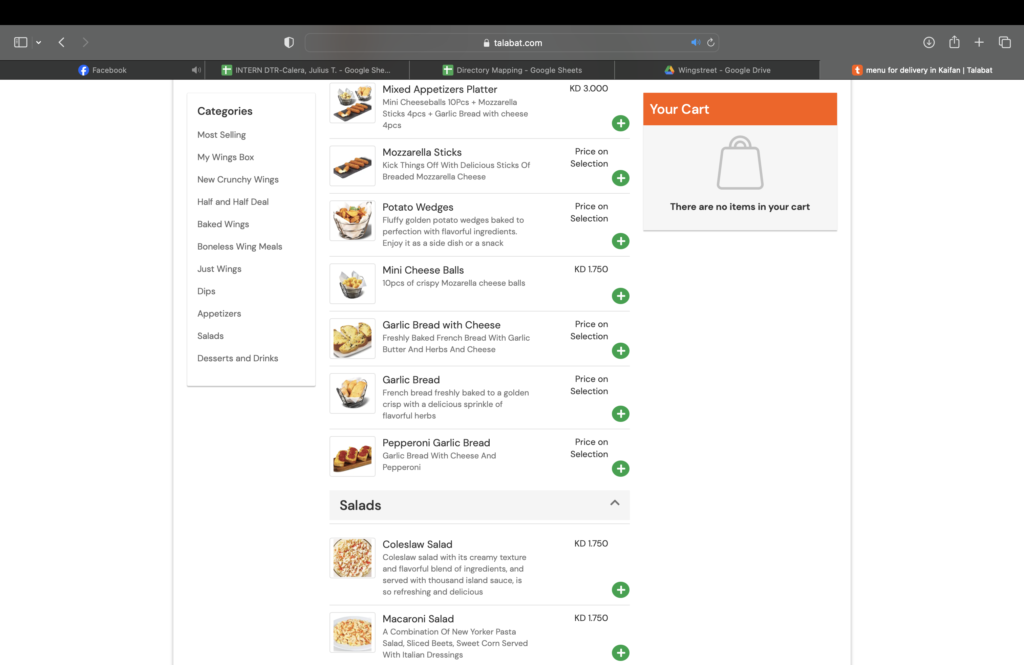Image resolution: width=1024 pixels, height=665 pixels.
Task: Toggle the Safari sidebar
Action: 20,43
